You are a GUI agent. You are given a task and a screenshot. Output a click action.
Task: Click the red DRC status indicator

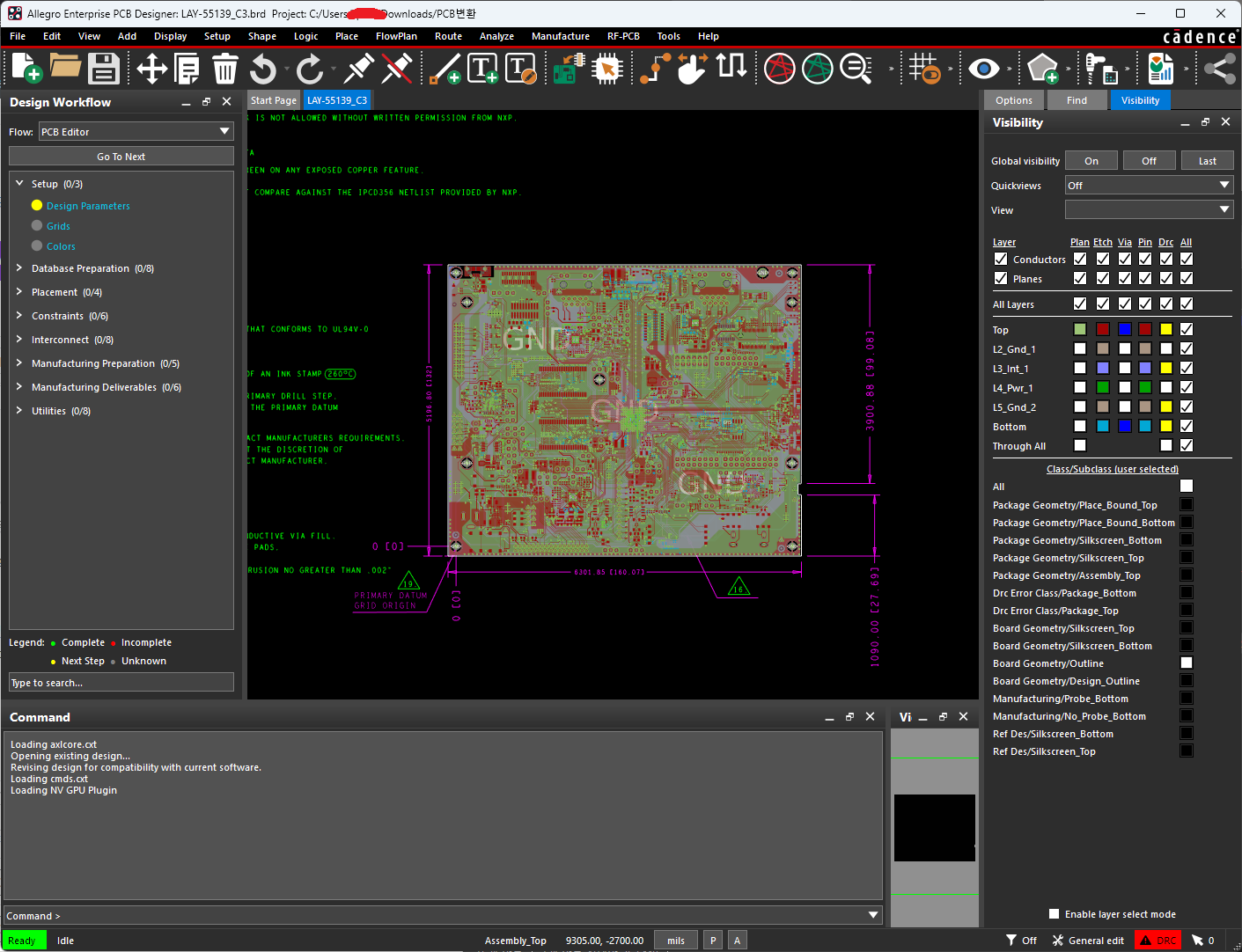tap(1157, 941)
